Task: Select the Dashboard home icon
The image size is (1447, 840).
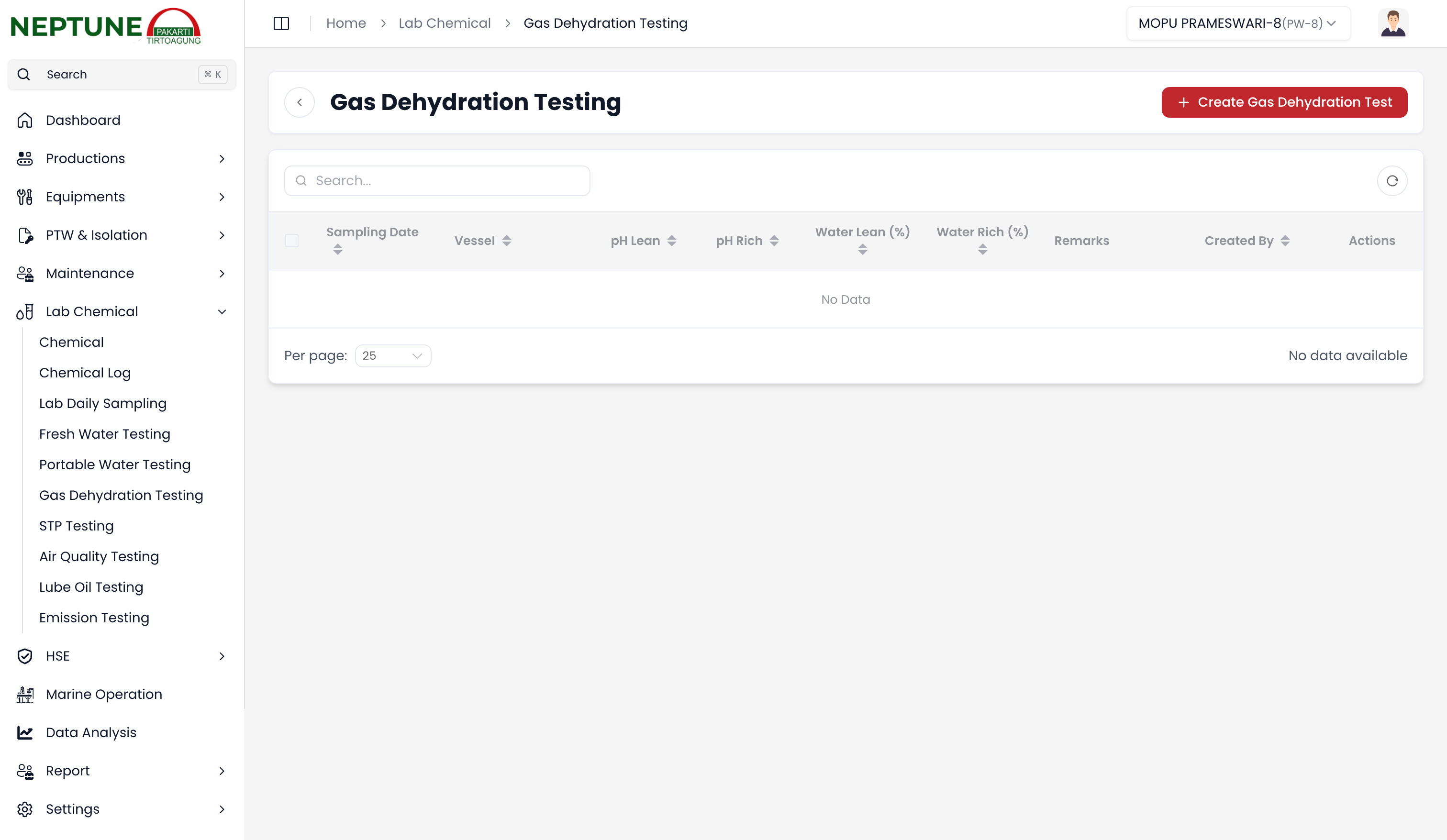Action: pyautogui.click(x=25, y=120)
